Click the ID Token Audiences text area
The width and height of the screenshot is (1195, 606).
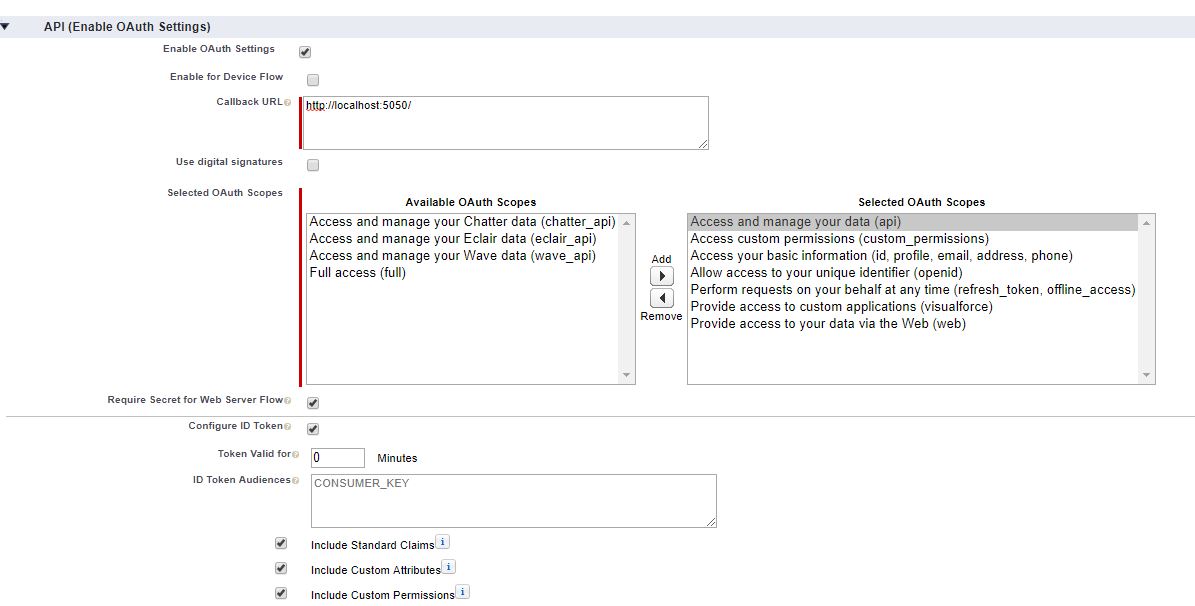click(514, 501)
